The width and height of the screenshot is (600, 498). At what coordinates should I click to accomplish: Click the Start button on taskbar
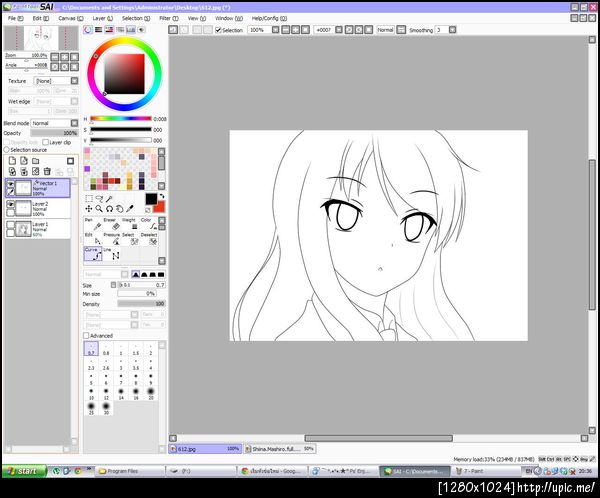tap(24, 471)
